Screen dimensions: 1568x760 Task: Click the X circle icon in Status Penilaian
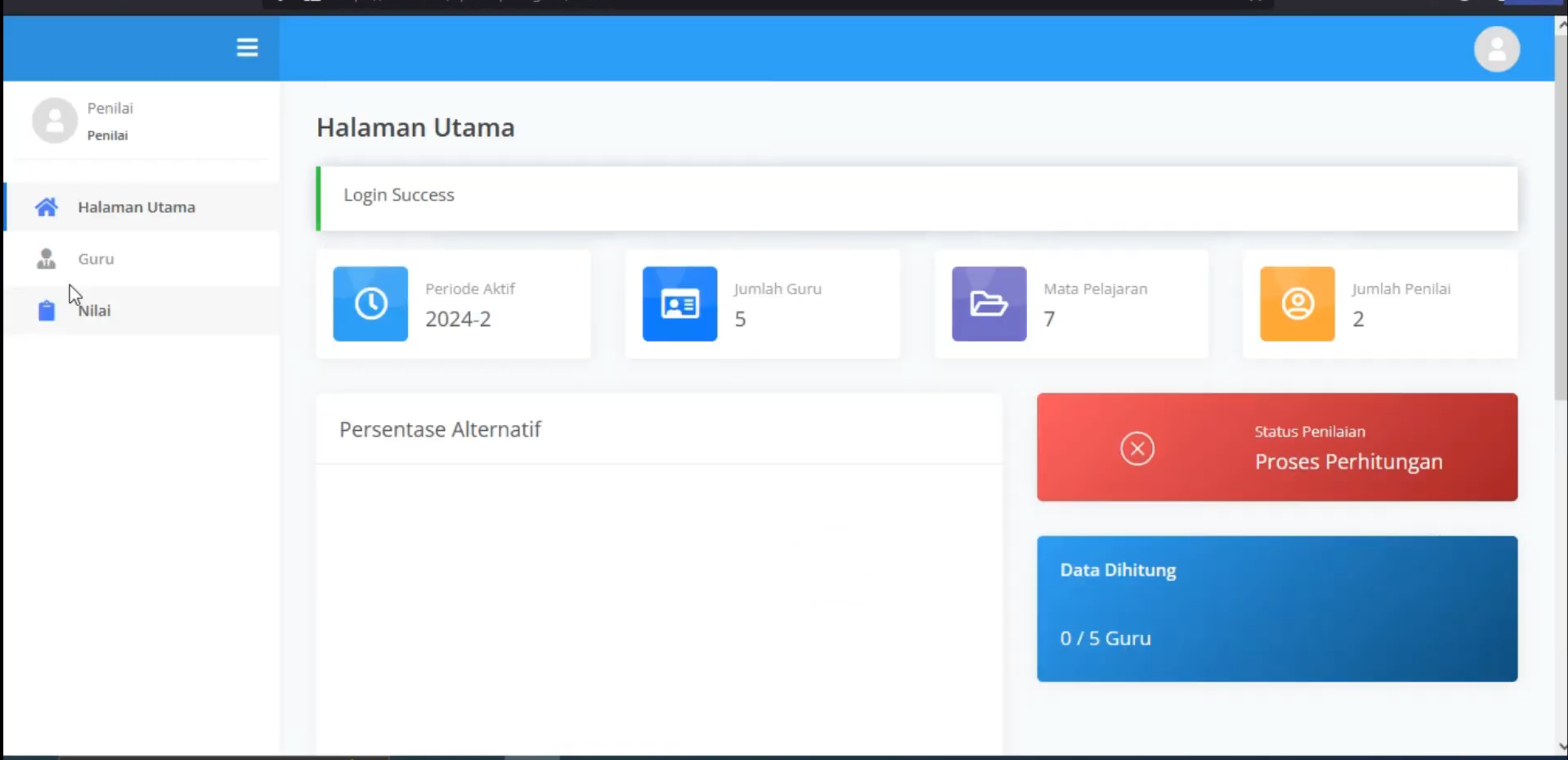point(1137,449)
